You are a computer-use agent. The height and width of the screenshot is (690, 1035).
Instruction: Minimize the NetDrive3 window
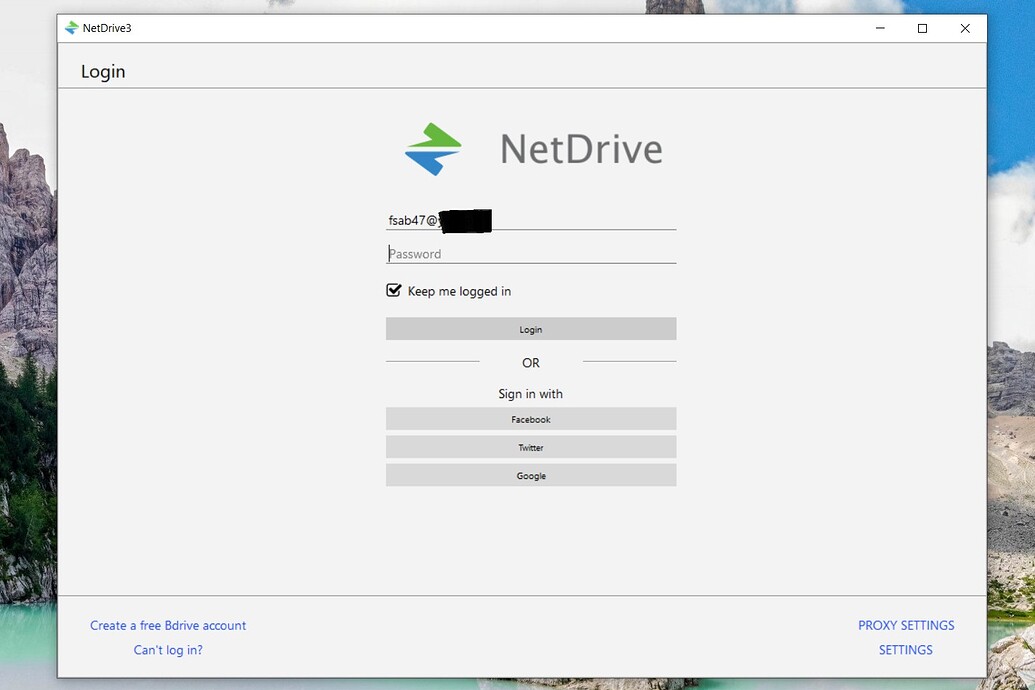[880, 28]
